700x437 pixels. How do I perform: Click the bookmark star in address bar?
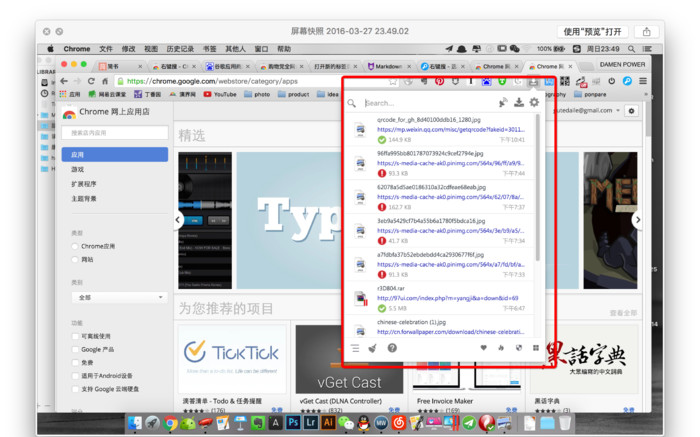[x=392, y=81]
